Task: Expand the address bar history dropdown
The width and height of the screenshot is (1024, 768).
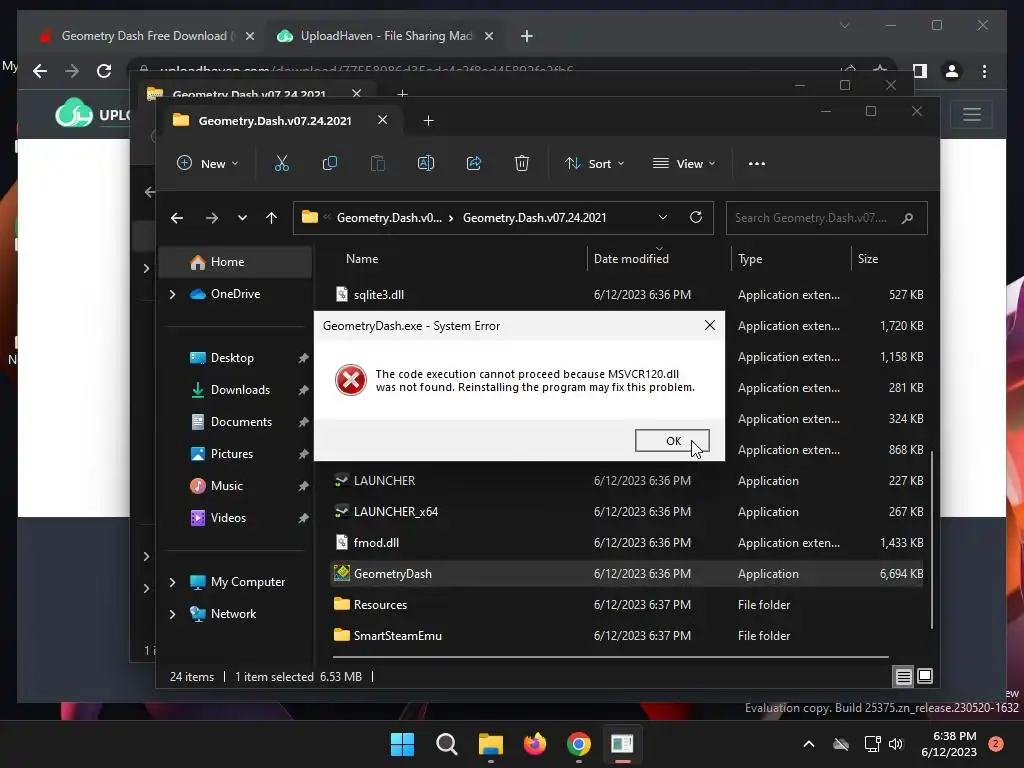Action: 663,217
